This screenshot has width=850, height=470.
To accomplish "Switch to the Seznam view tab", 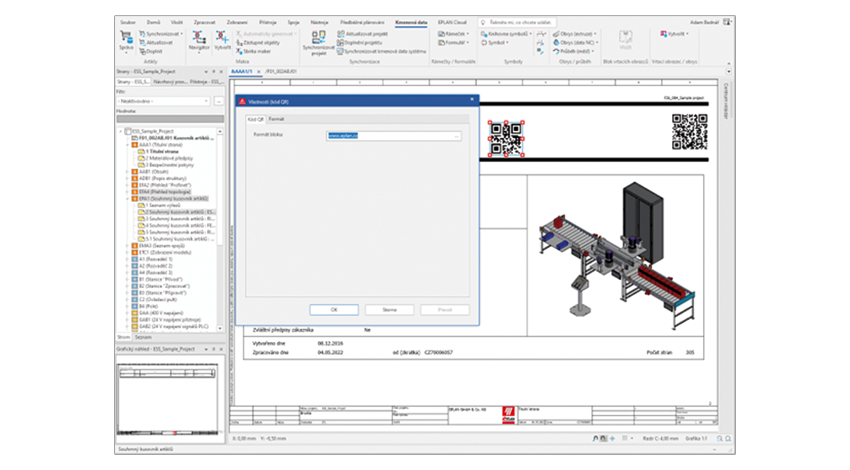I will click(143, 337).
